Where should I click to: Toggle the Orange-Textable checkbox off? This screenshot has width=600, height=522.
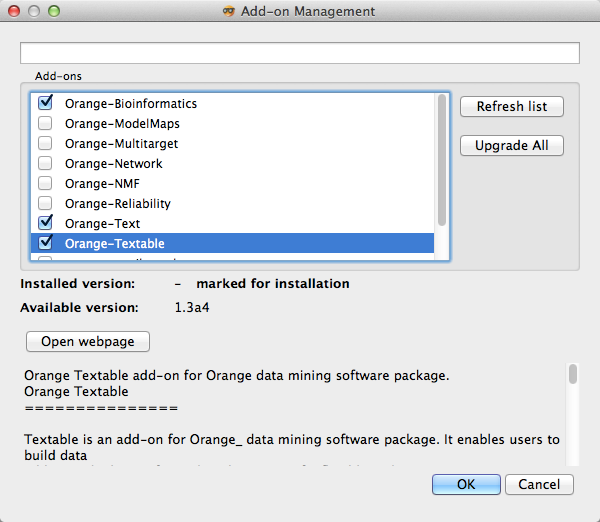point(45,243)
